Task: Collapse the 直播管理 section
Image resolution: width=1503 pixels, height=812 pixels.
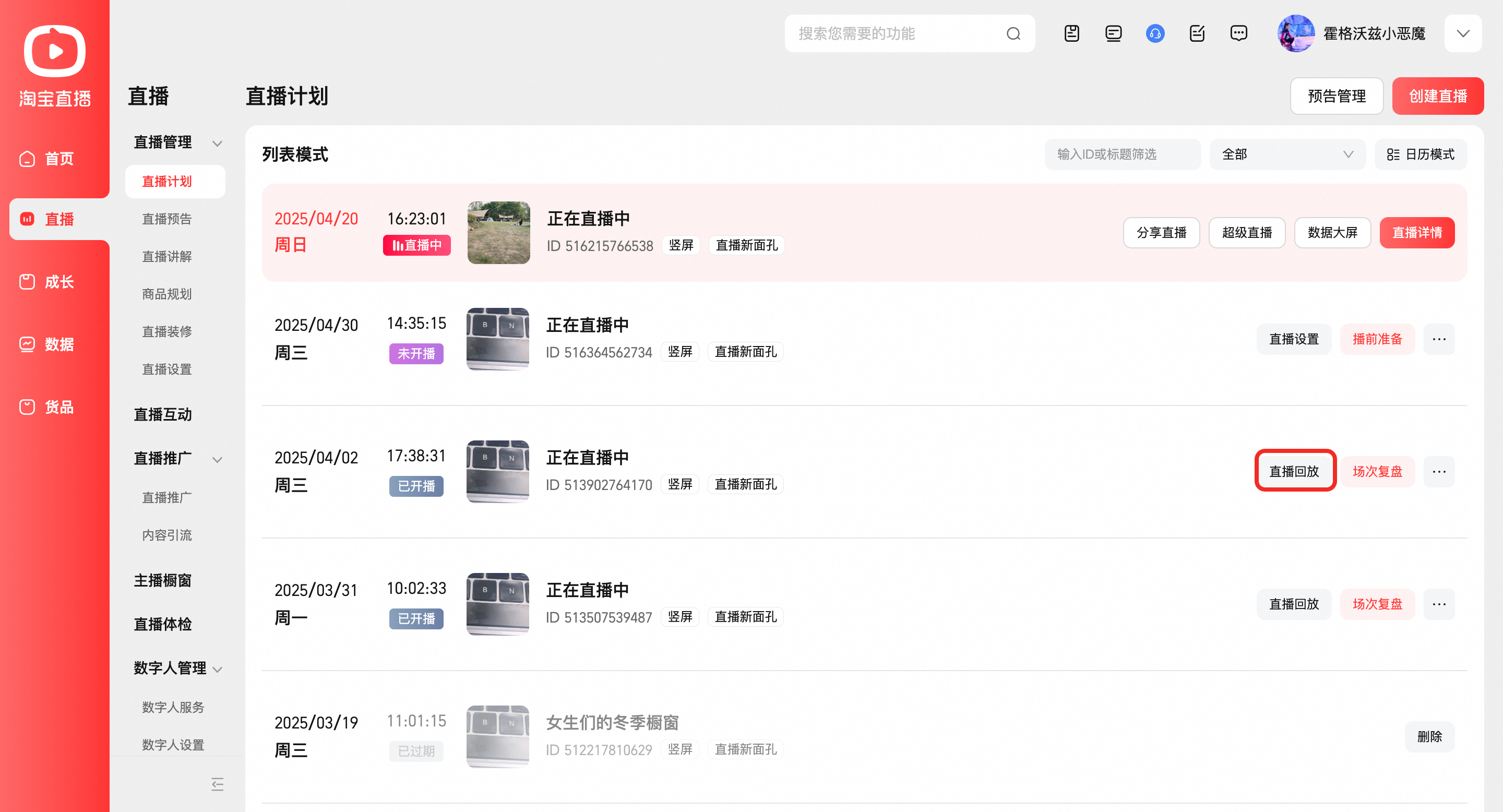Action: point(217,144)
